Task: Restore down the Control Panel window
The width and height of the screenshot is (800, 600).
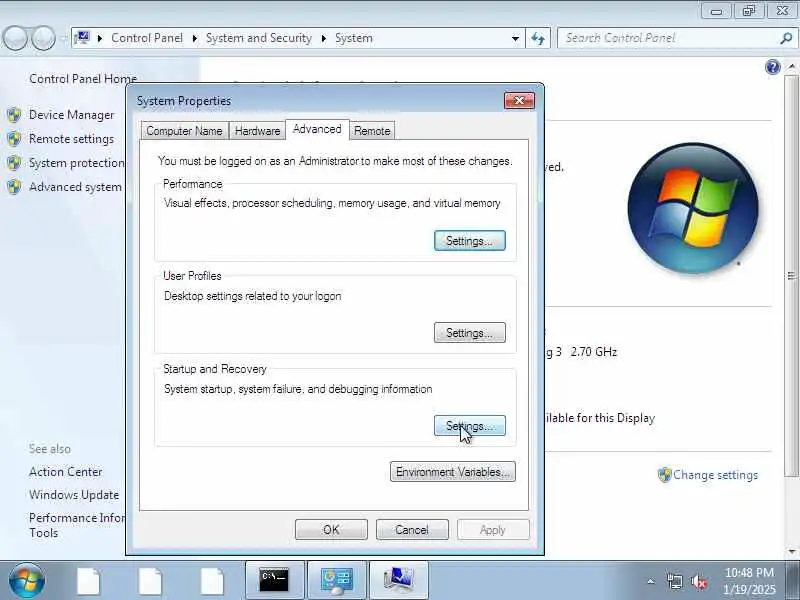Action: coord(748,11)
